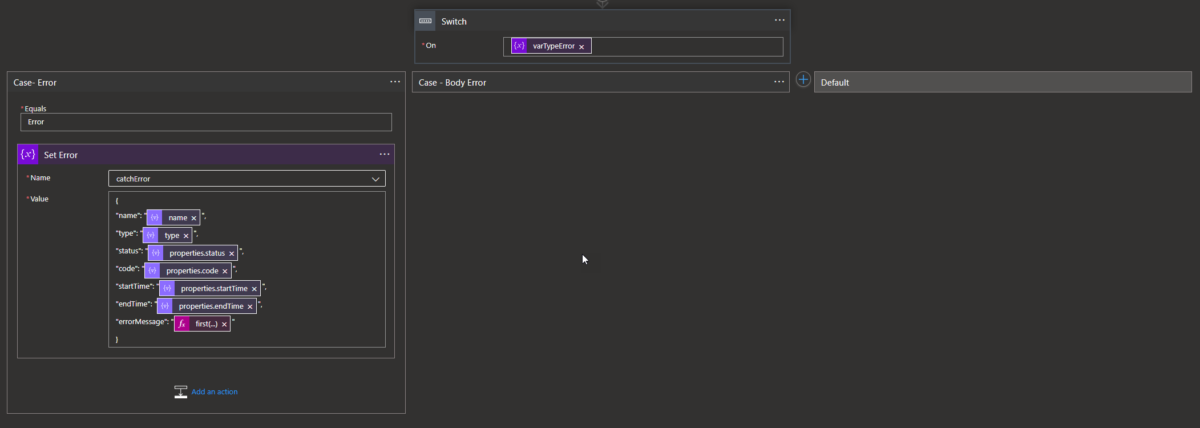
Task: Open the catchError Name dropdown
Action: click(x=246, y=179)
